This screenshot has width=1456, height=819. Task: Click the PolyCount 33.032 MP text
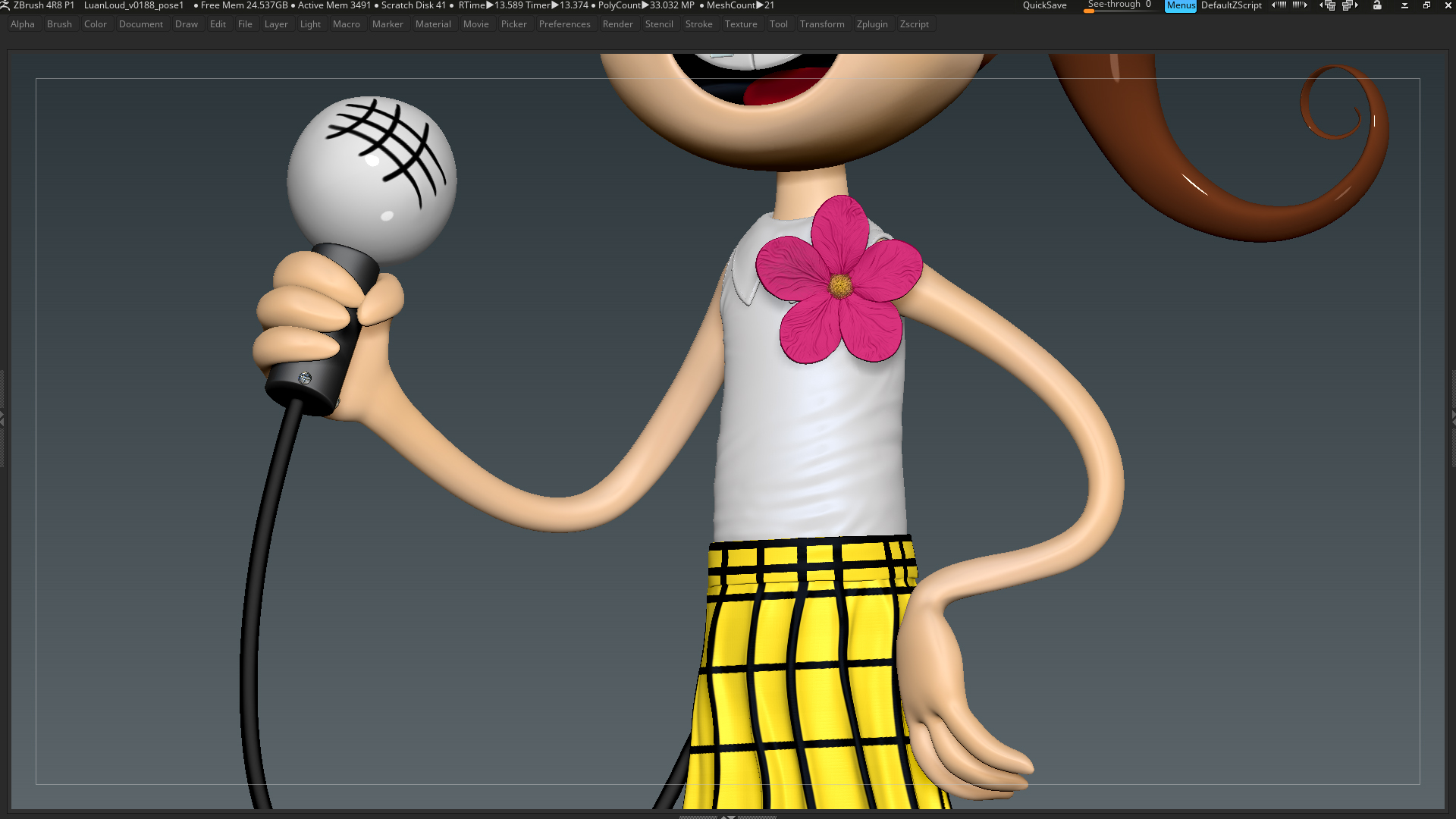(x=646, y=5)
